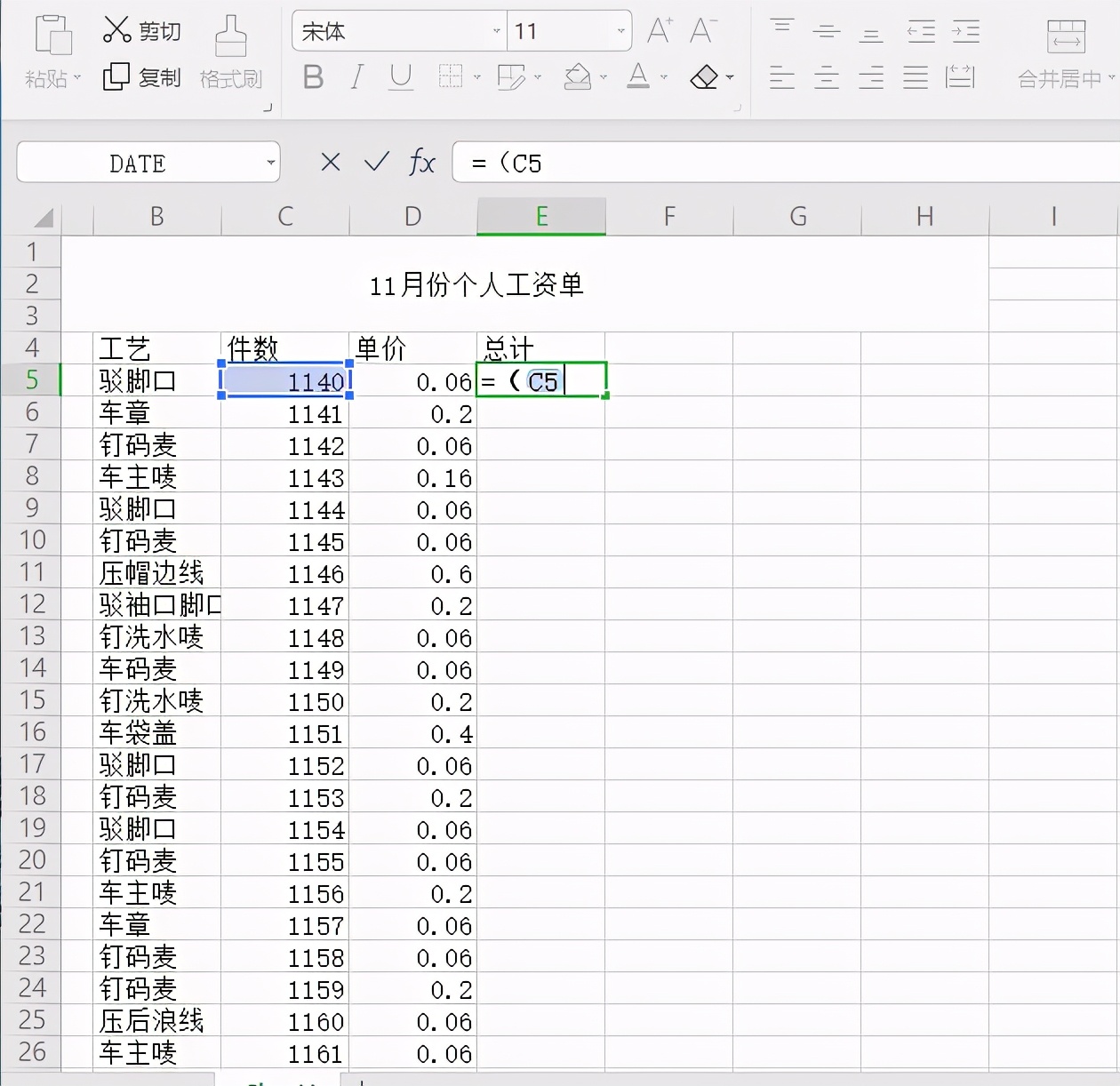Open the font name dropdown 宋体

coord(496,31)
